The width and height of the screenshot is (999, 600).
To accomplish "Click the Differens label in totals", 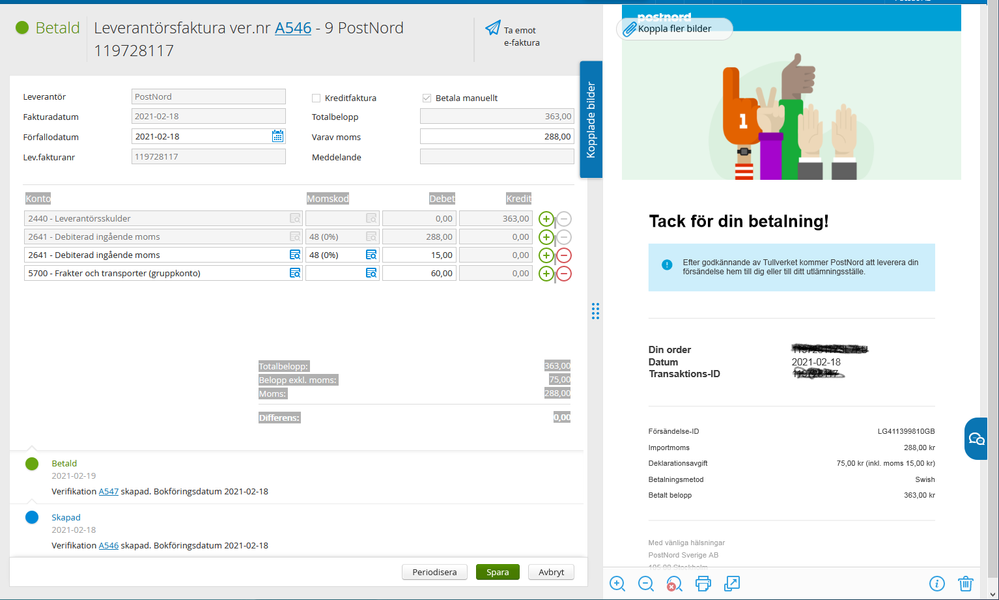I will pyautogui.click(x=279, y=418).
